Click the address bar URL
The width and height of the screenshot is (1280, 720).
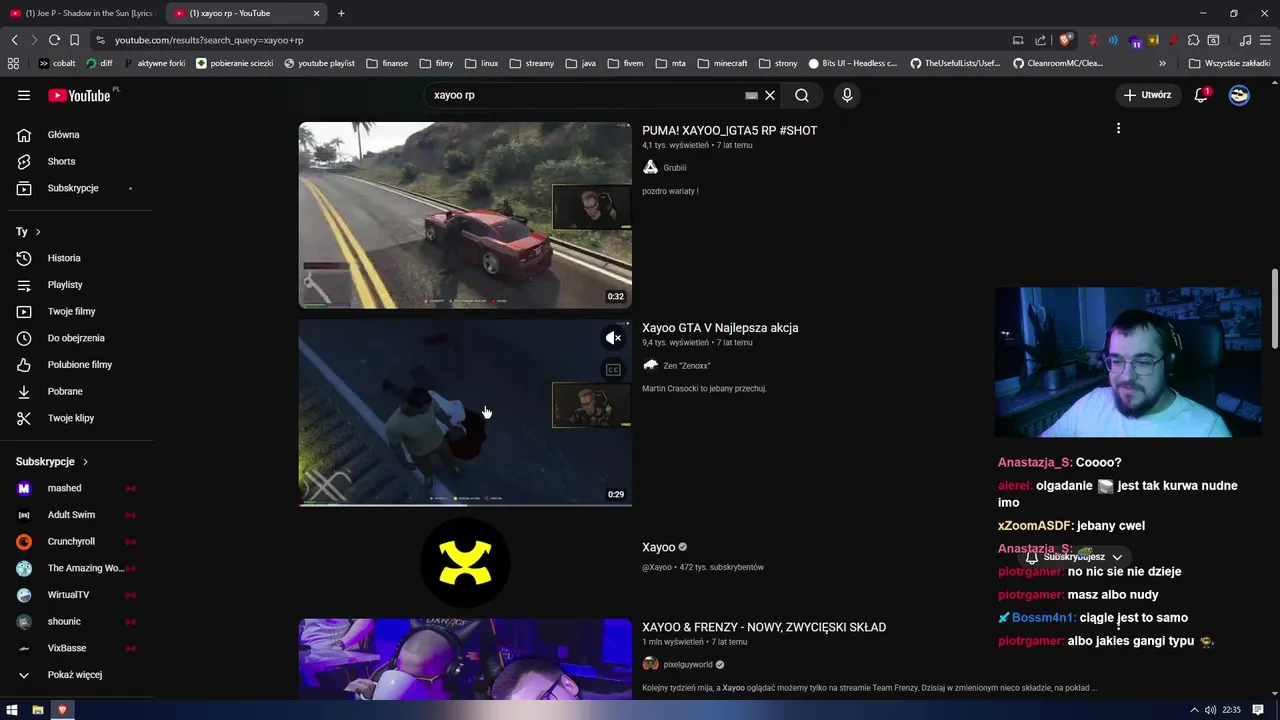tap(209, 40)
